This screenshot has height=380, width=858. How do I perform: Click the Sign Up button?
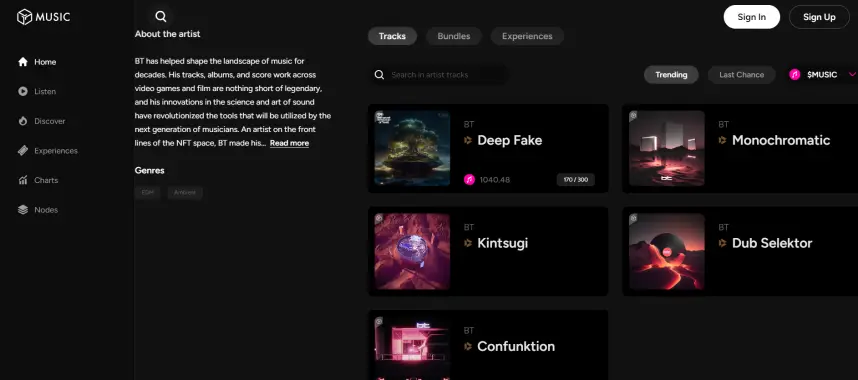(819, 17)
